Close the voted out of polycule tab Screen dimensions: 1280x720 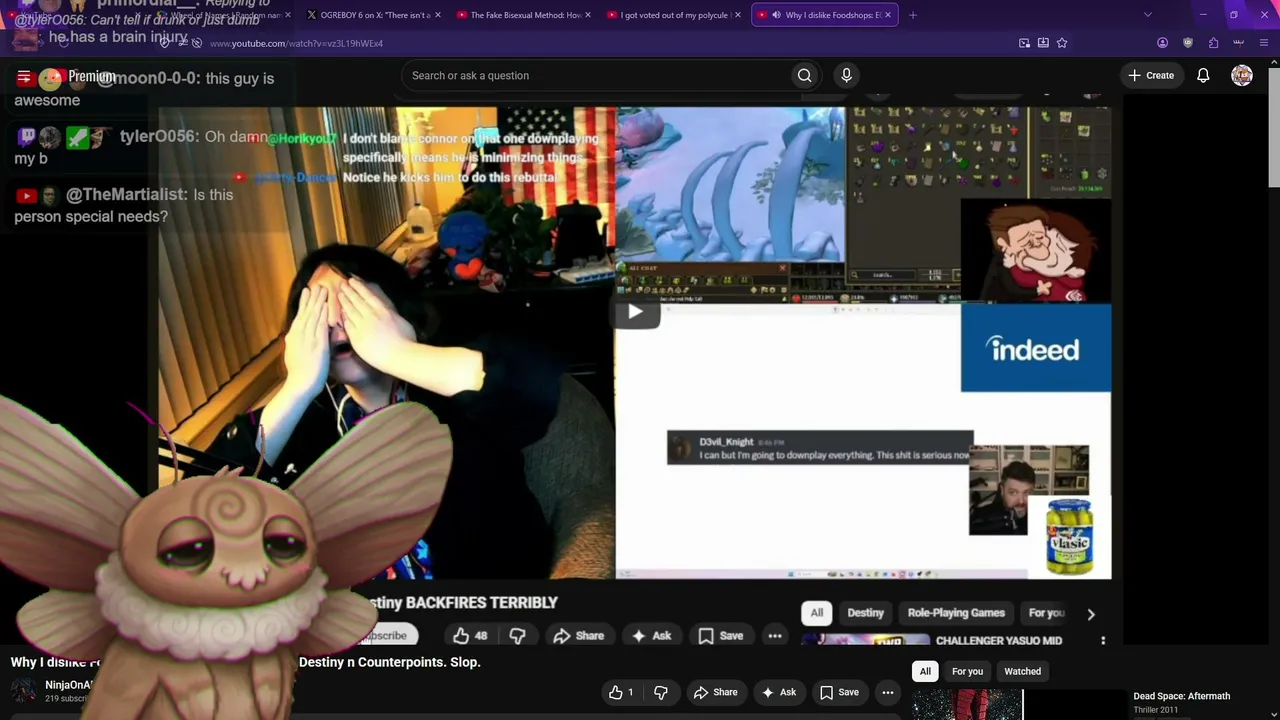pos(737,15)
